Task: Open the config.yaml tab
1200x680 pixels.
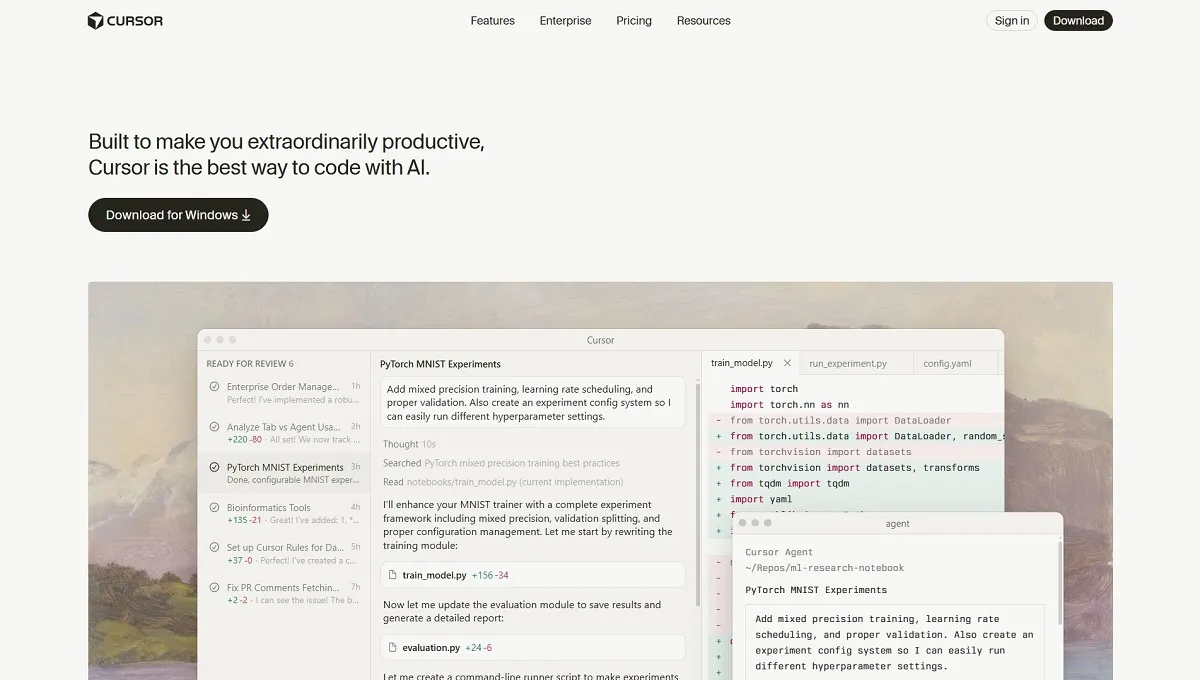Action: (949, 363)
